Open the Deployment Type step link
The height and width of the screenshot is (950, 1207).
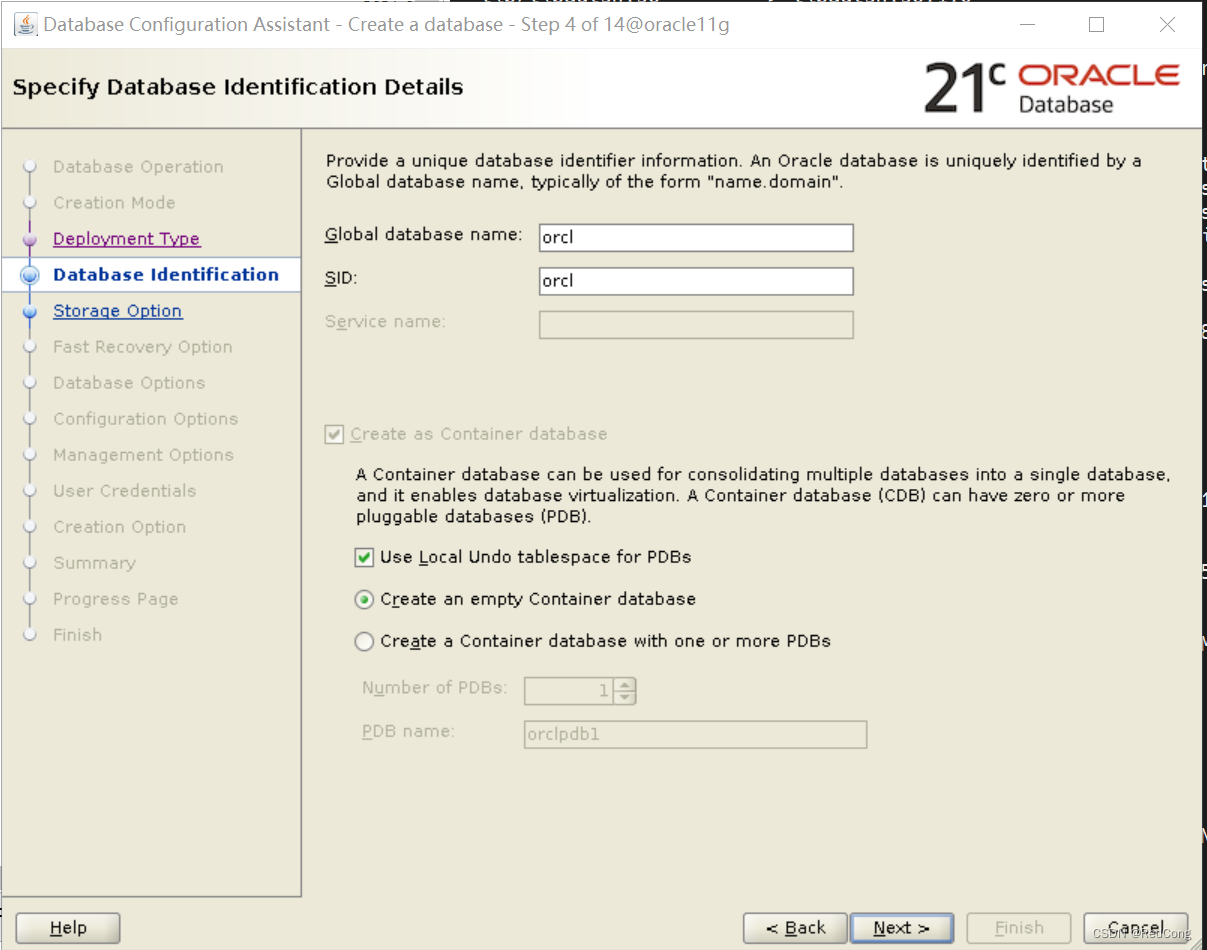point(126,239)
